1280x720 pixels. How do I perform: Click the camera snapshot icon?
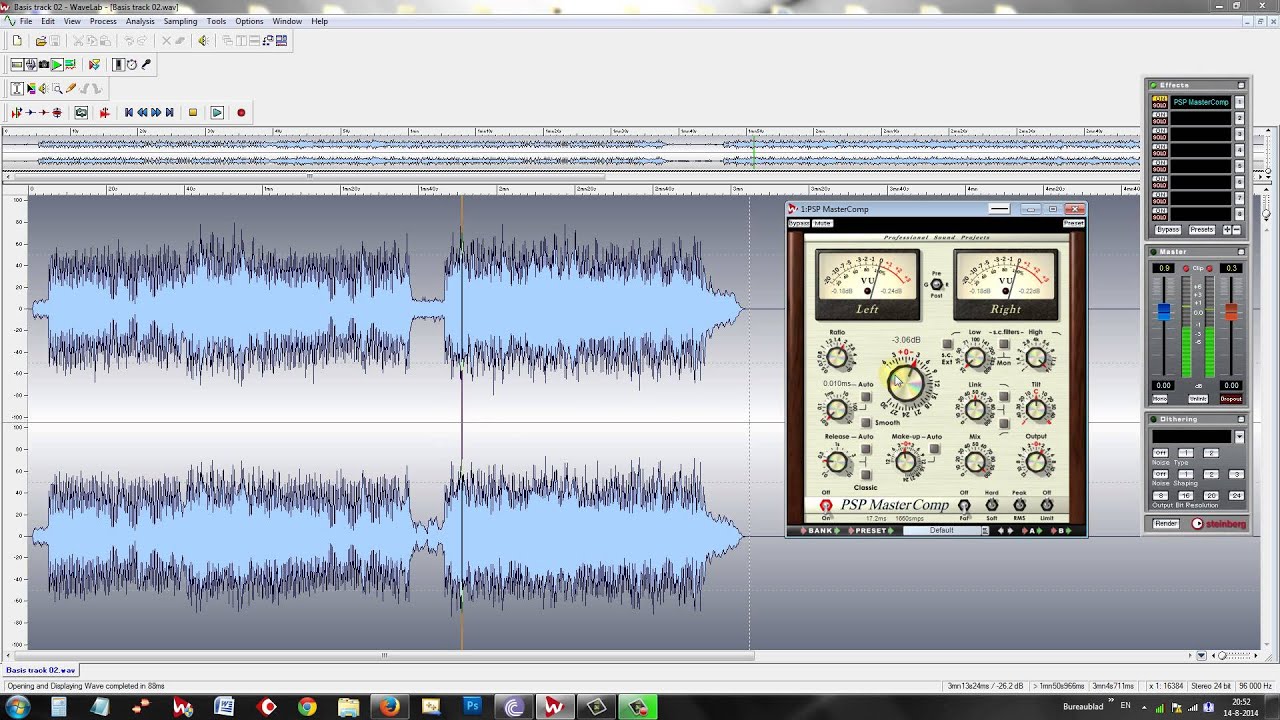coord(44,65)
